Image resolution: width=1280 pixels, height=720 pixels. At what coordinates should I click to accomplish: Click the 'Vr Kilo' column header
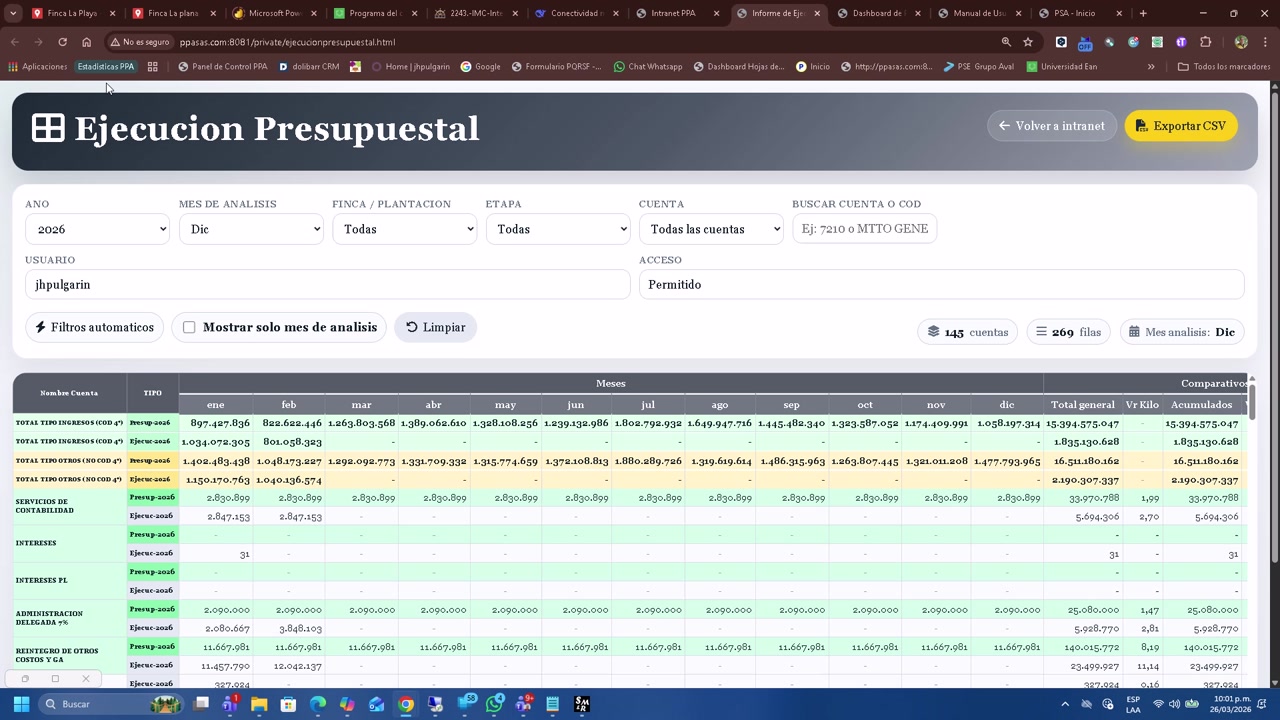(x=1142, y=404)
